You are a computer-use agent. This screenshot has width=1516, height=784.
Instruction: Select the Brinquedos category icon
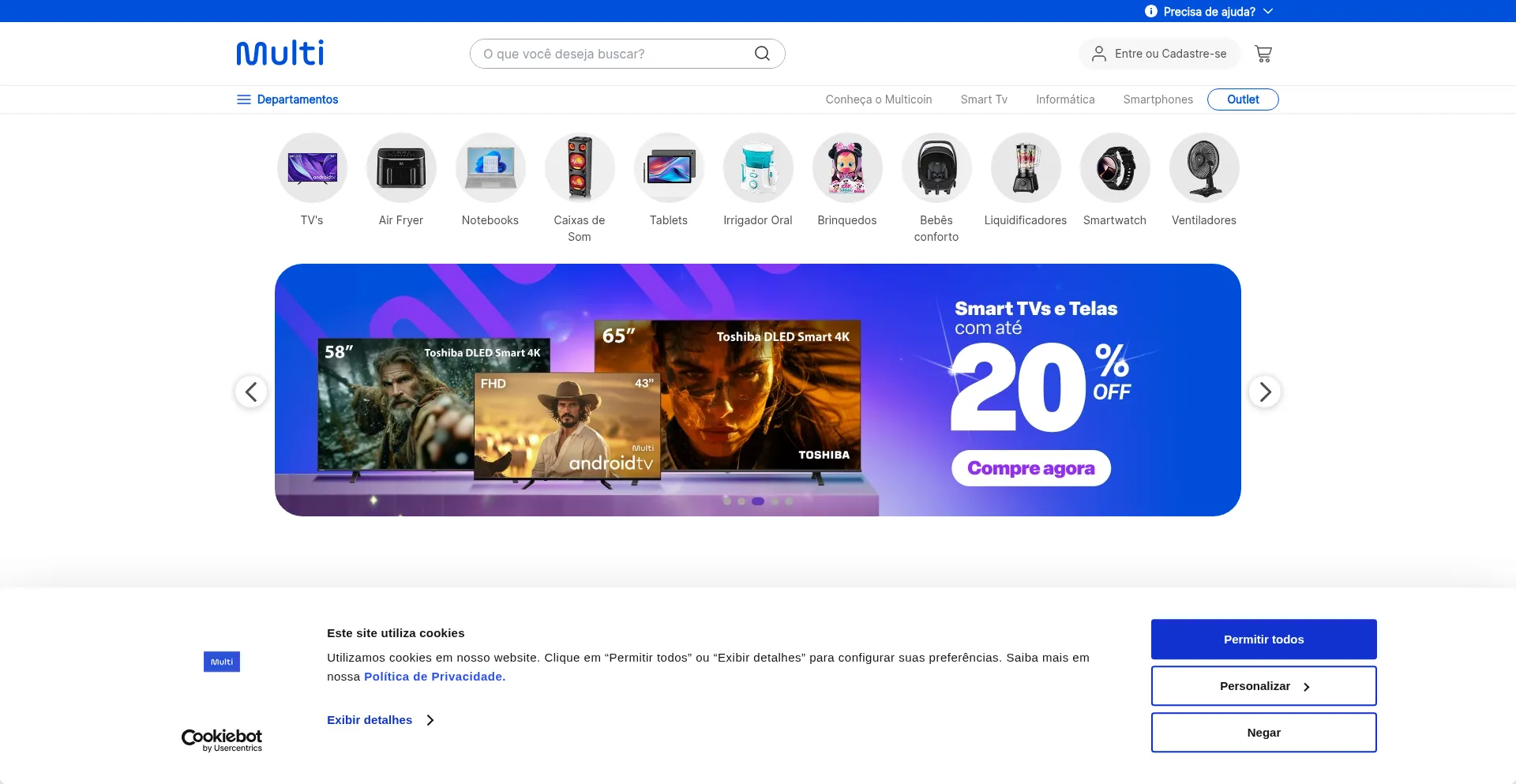coord(847,167)
